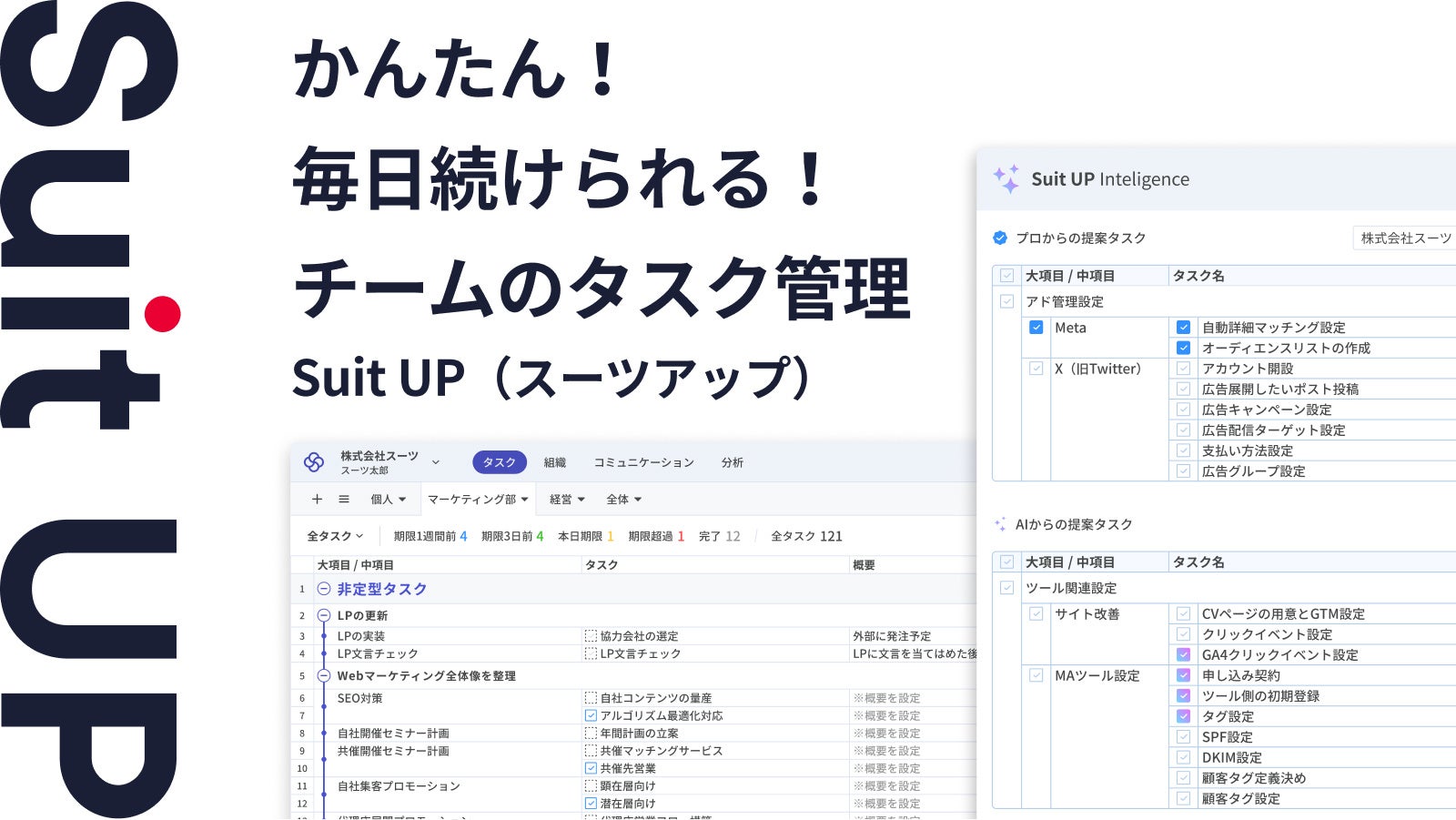Click the 自社集客プロモーション row
This screenshot has height=820, width=1456.
(x=399, y=785)
